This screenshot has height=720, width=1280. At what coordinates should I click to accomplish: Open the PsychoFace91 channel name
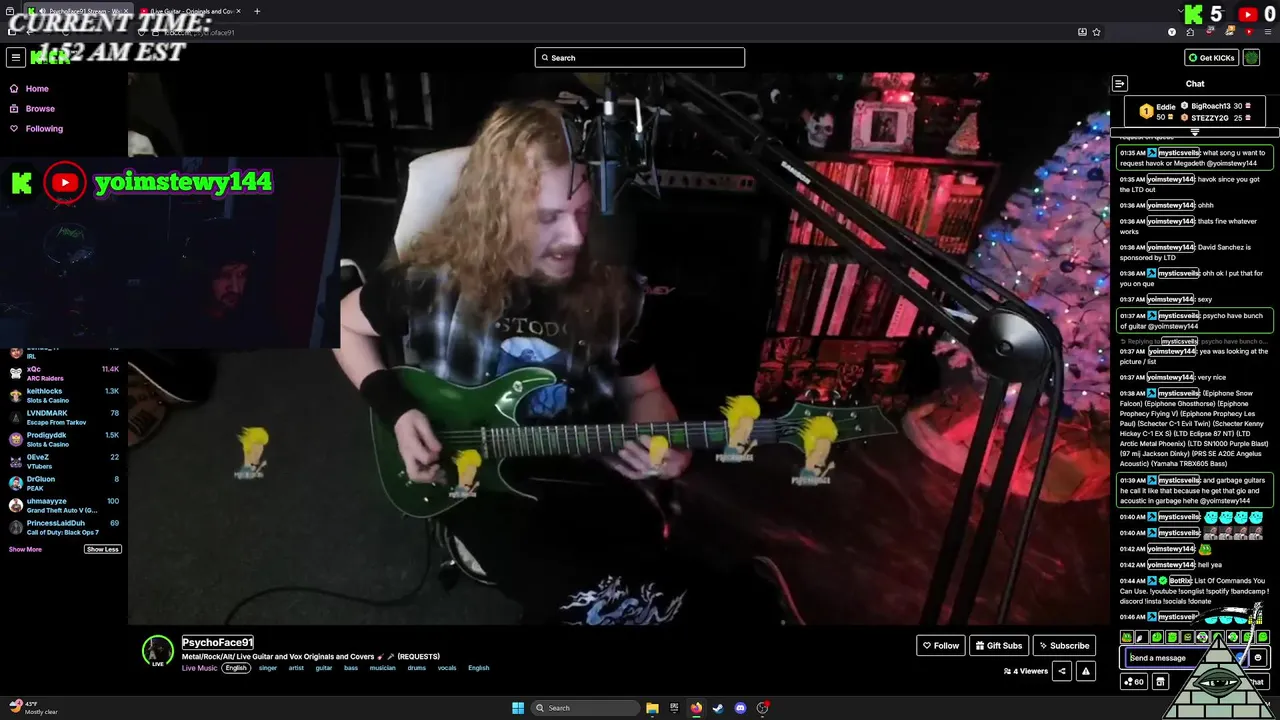tap(217, 642)
